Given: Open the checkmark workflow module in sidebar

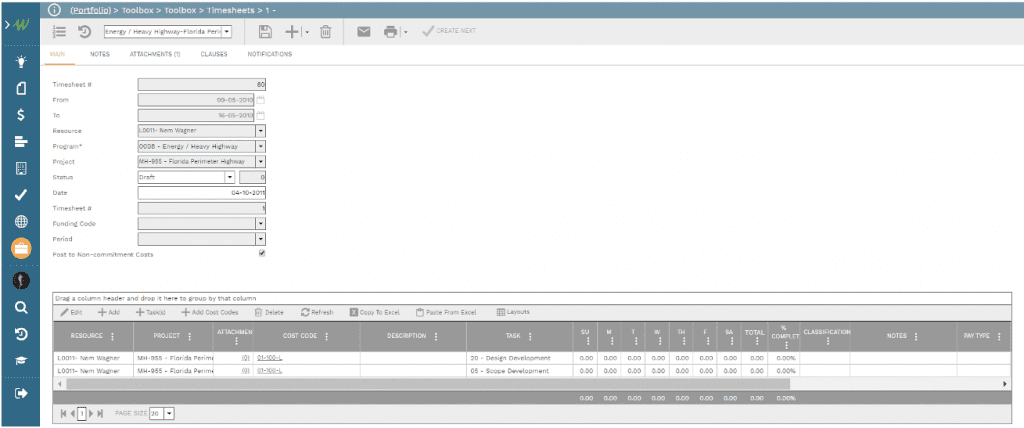Looking at the screenshot, I should [x=21, y=195].
